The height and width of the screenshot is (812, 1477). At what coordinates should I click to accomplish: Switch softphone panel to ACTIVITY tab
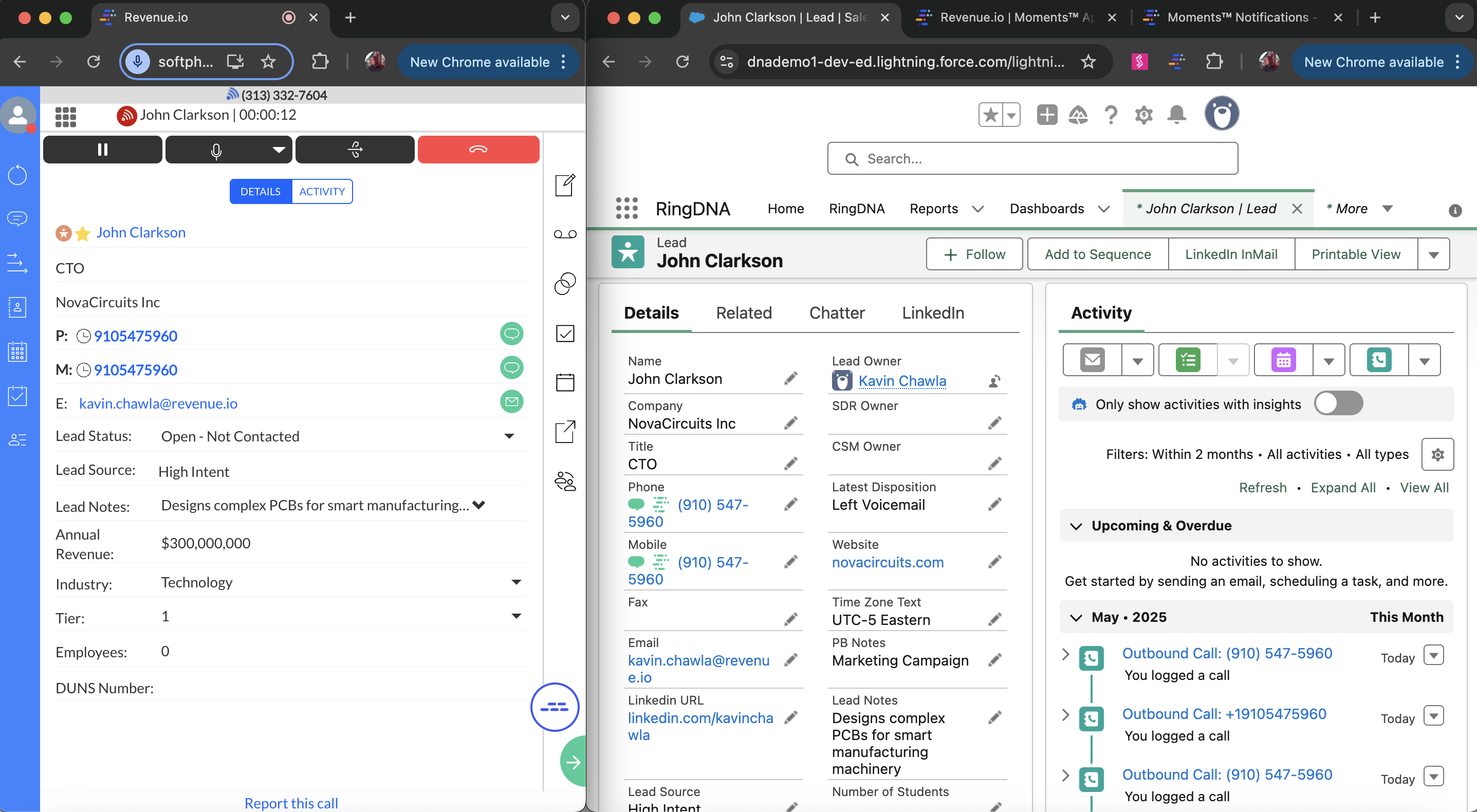[x=322, y=192]
